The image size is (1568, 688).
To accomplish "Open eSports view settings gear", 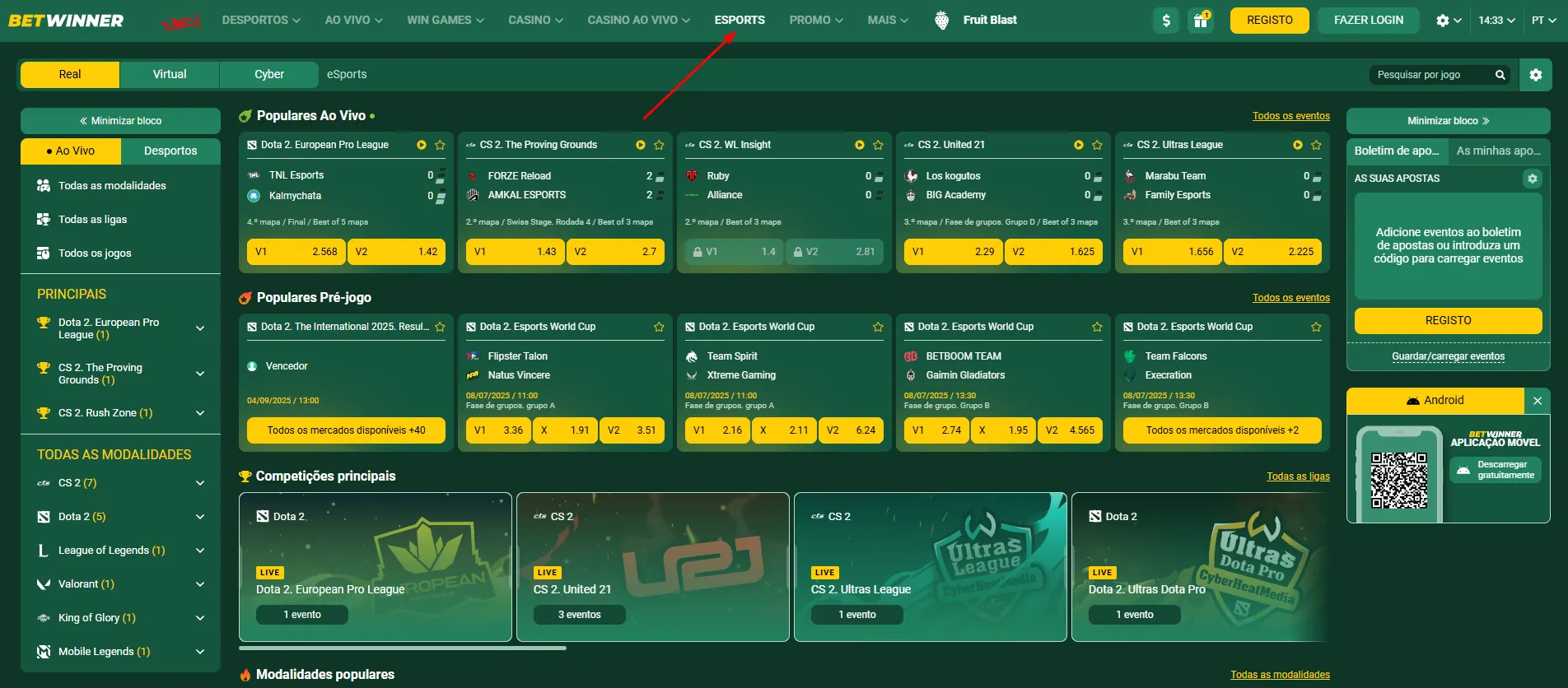I will point(1536,75).
